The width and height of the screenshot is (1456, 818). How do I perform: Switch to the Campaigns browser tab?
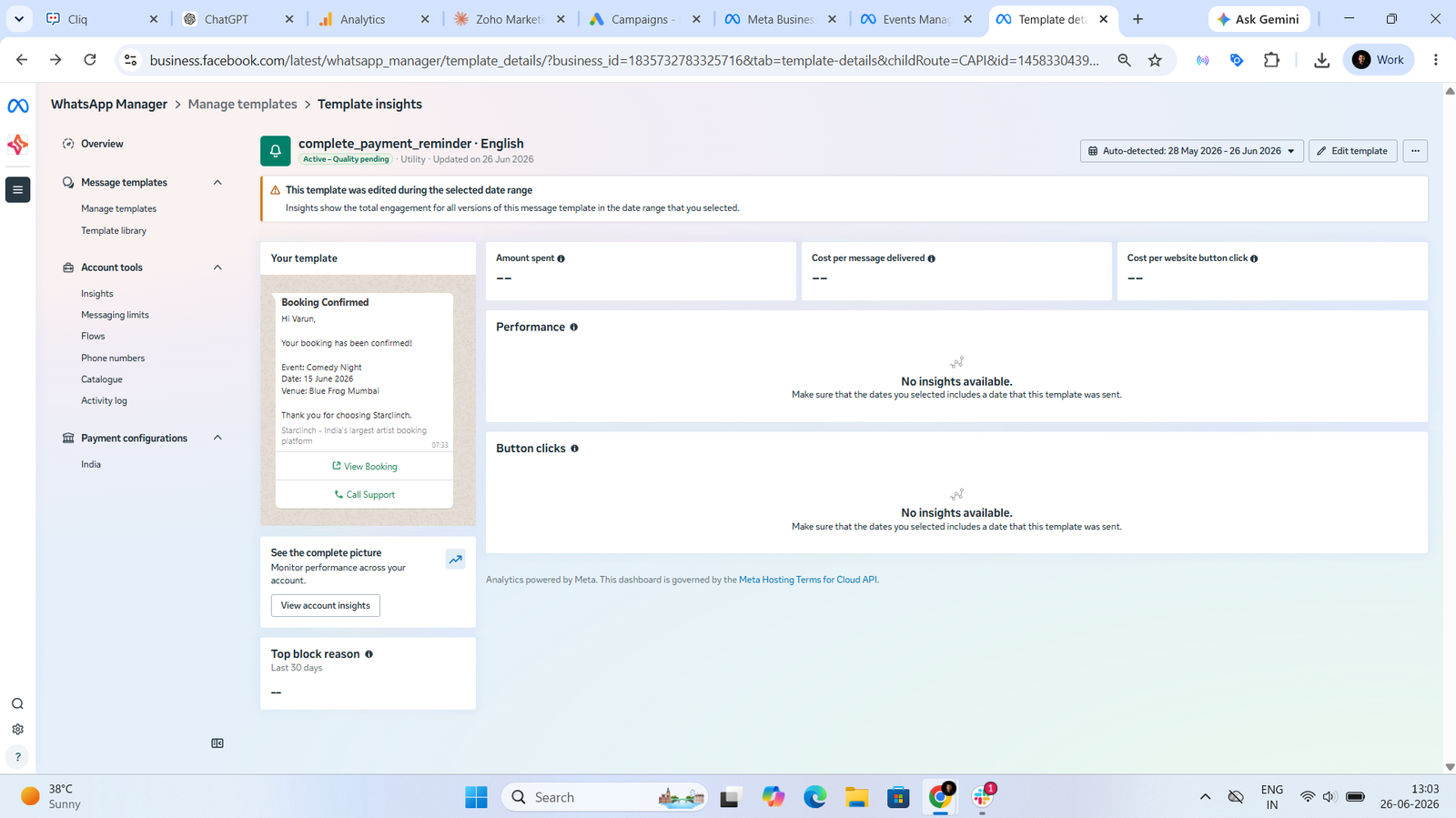tap(644, 19)
